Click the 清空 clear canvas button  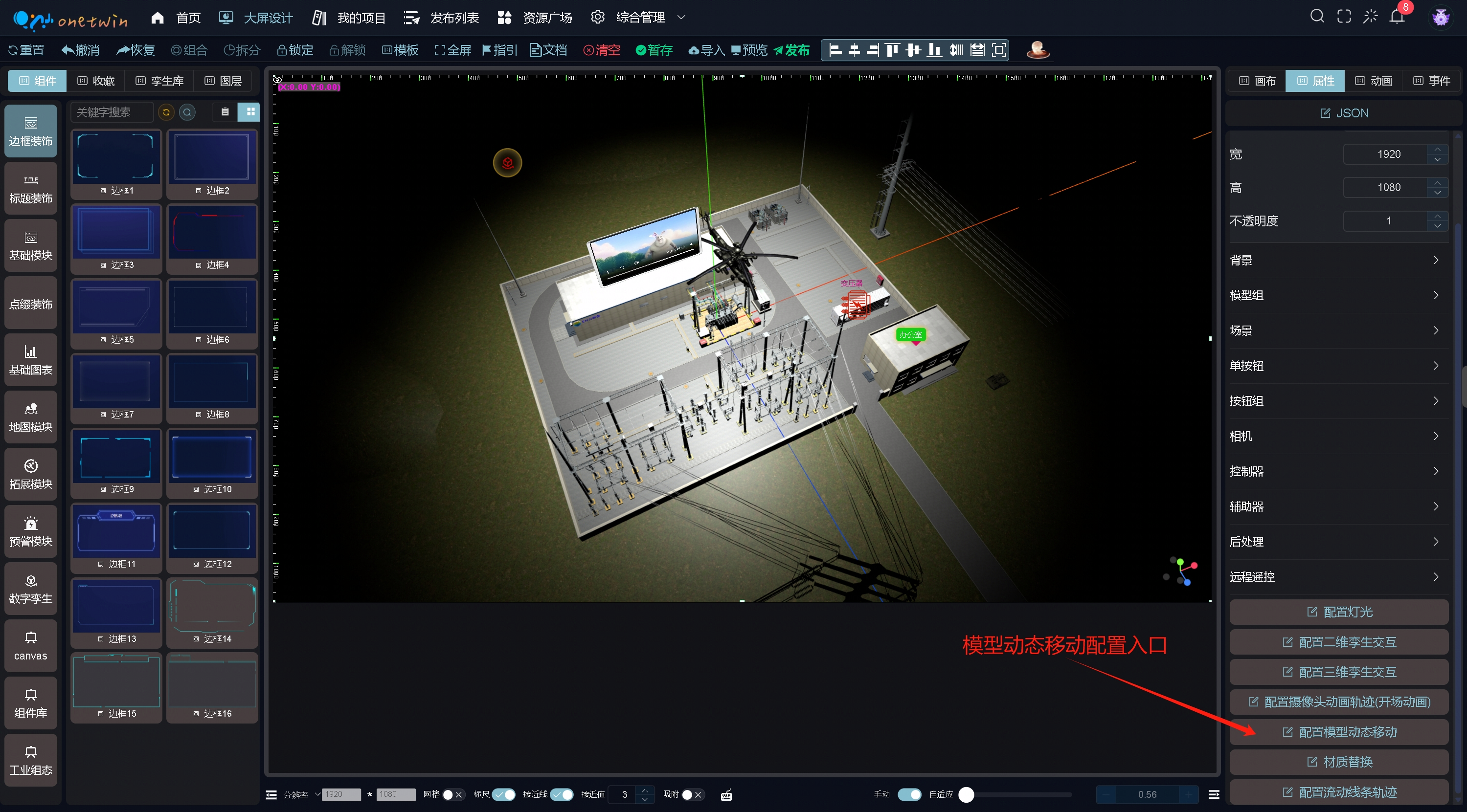[x=601, y=50]
